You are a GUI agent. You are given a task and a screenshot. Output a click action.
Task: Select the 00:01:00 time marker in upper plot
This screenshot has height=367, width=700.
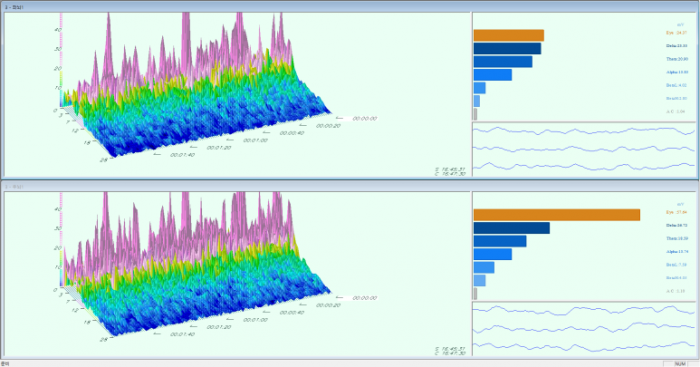[x=255, y=140]
